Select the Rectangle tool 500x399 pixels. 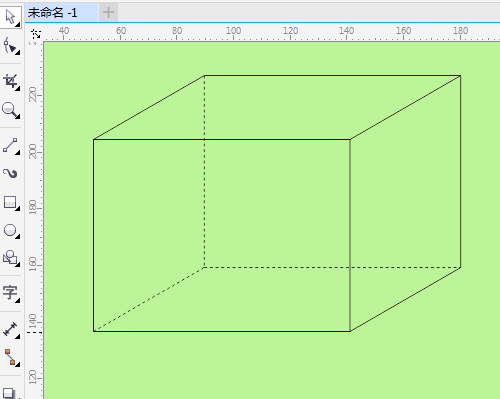[10, 202]
